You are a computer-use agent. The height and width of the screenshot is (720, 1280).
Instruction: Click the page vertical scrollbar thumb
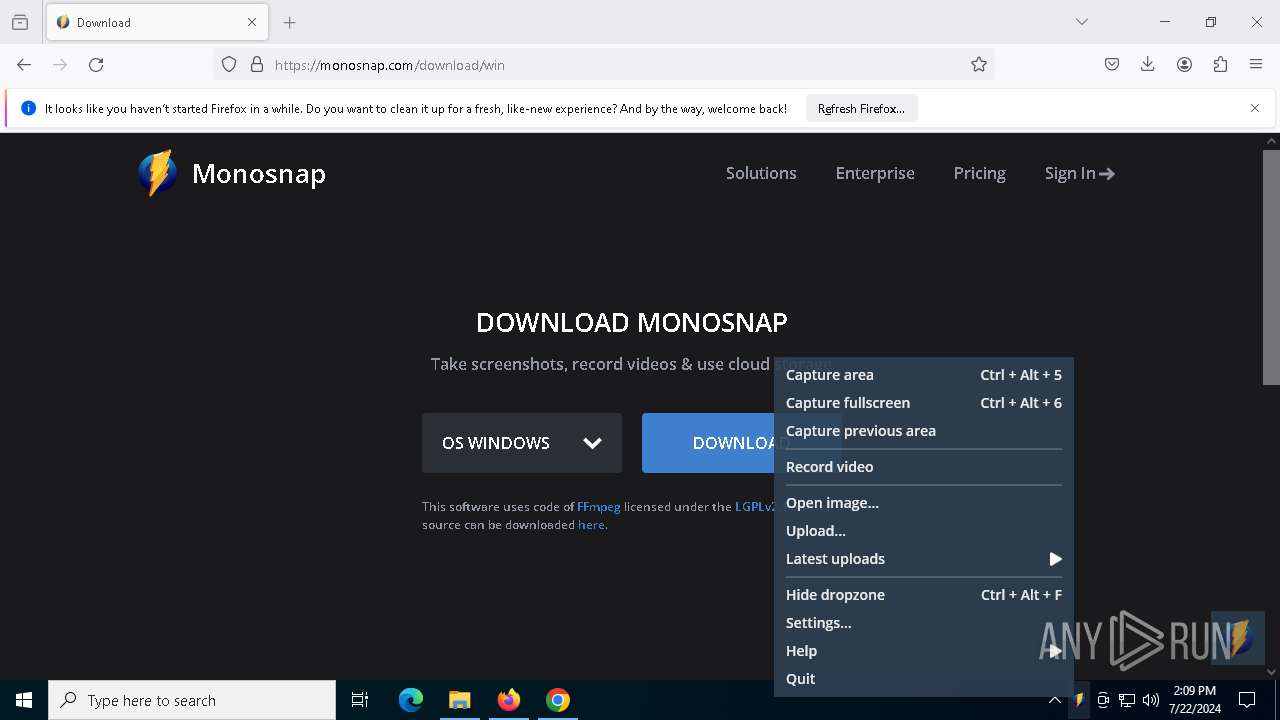[1271, 267]
